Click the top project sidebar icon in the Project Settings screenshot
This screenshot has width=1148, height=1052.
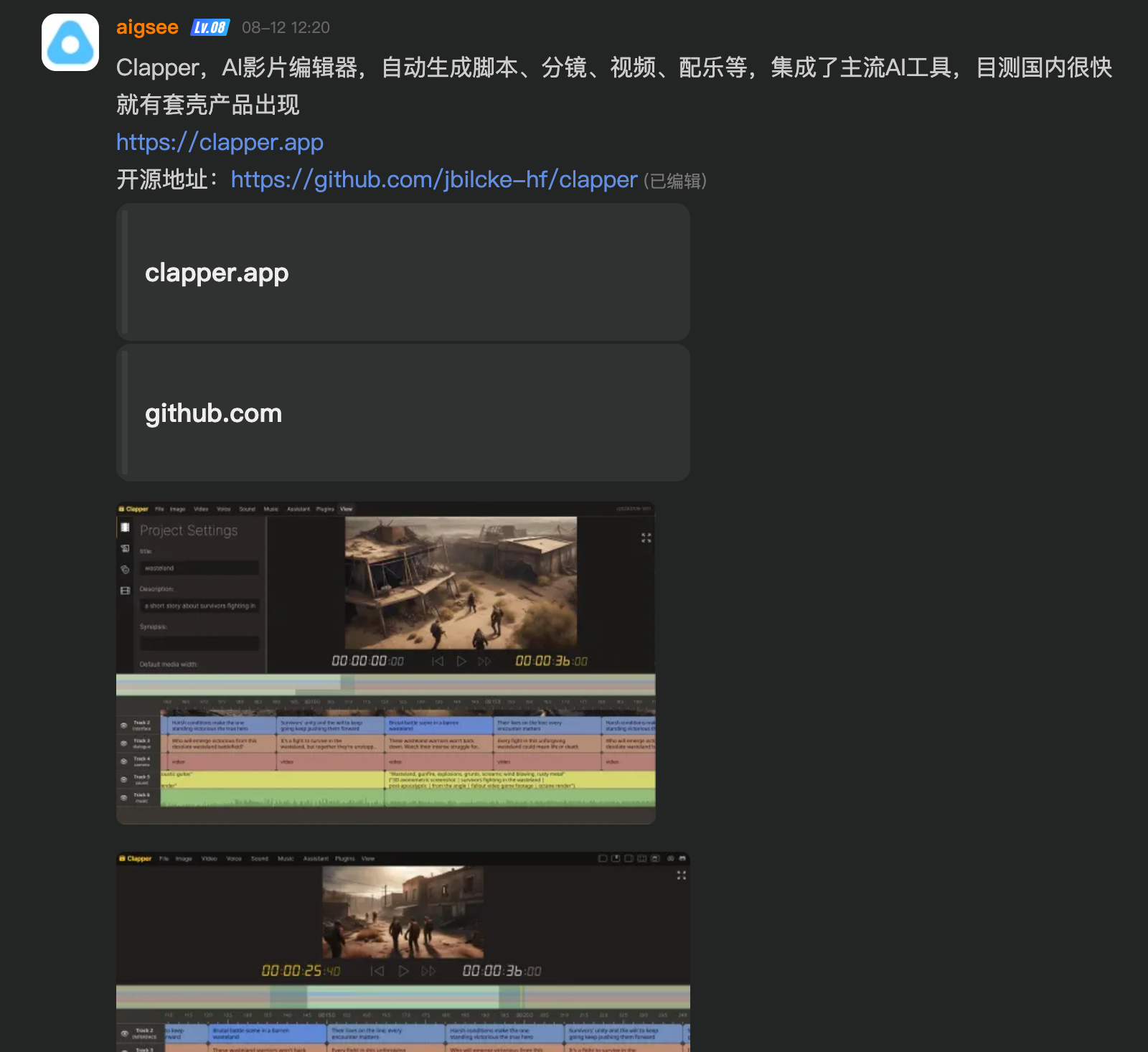(x=125, y=527)
